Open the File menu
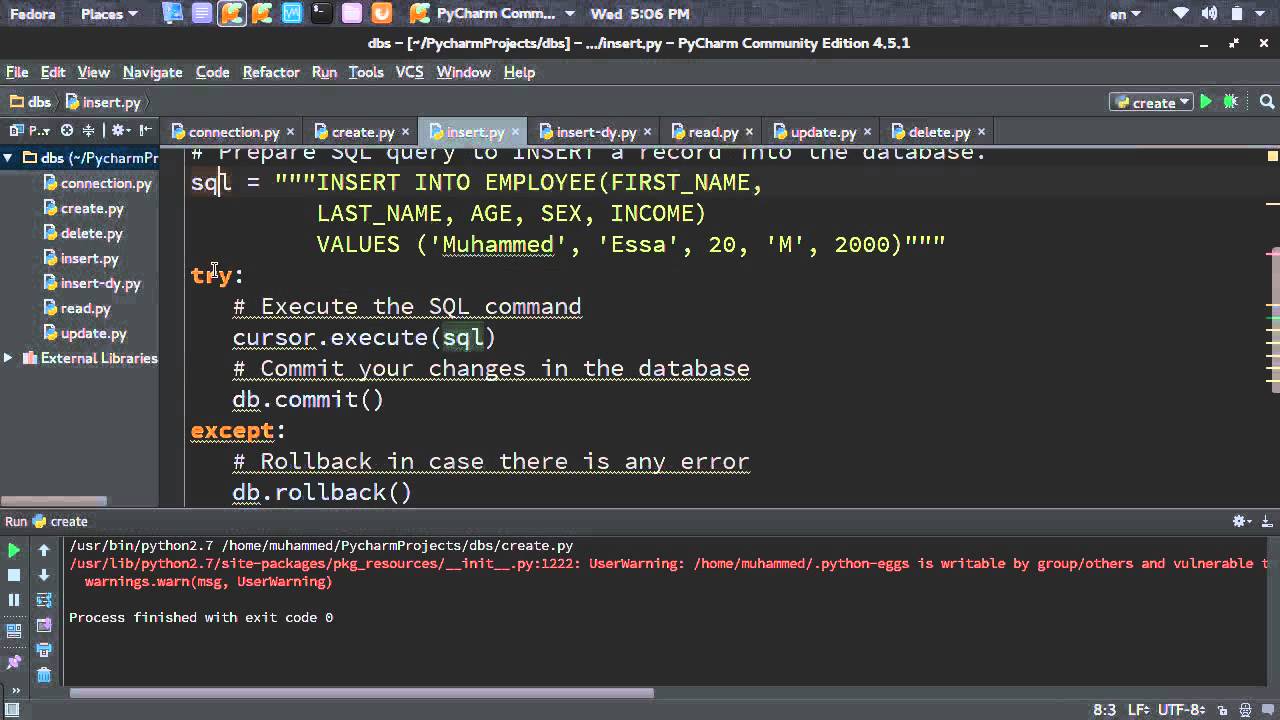This screenshot has height=720, width=1280. [x=17, y=72]
